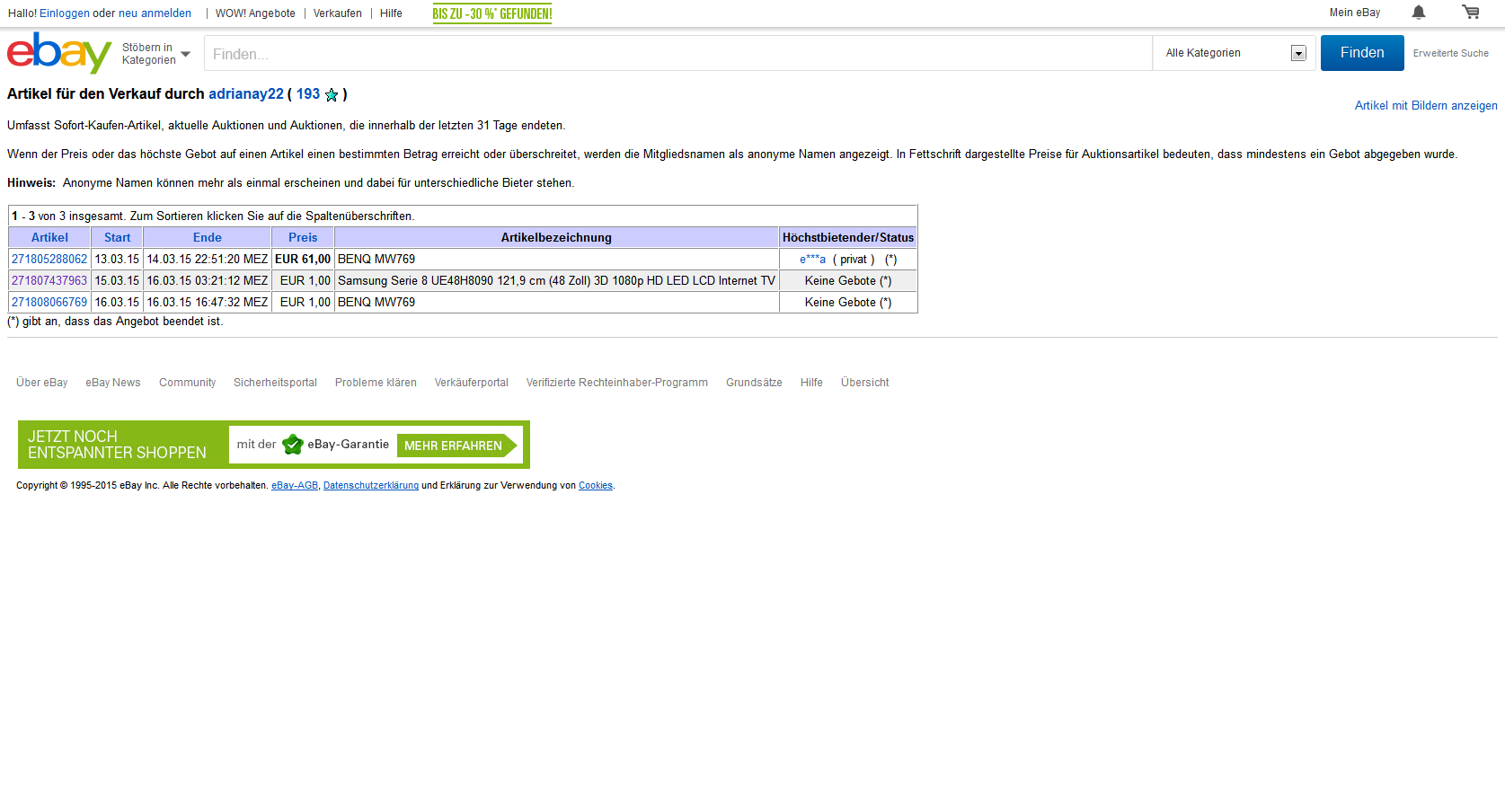Sort by the Preis column header
The height and width of the screenshot is (812, 1505).
pos(303,238)
